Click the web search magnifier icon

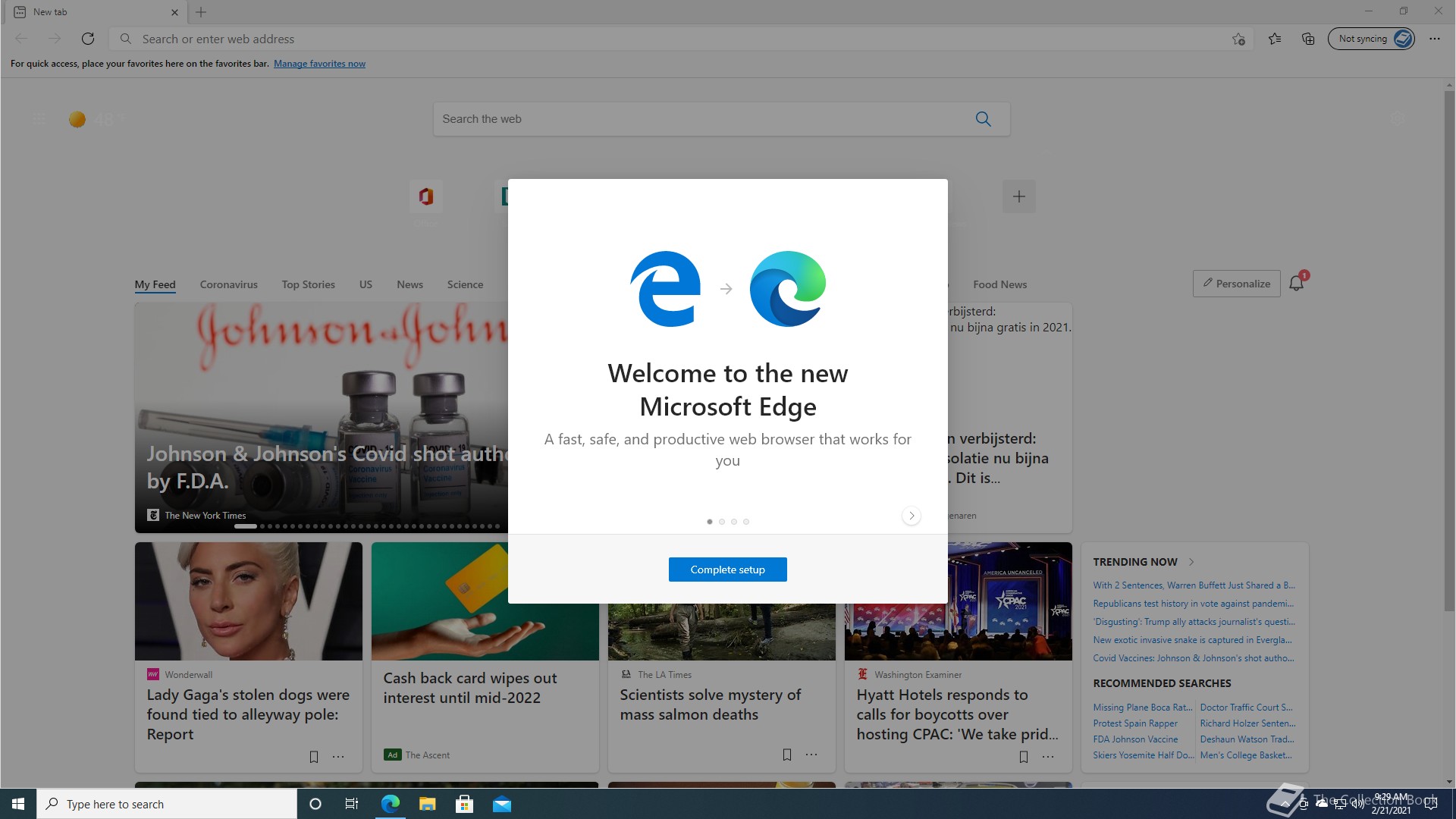click(984, 119)
